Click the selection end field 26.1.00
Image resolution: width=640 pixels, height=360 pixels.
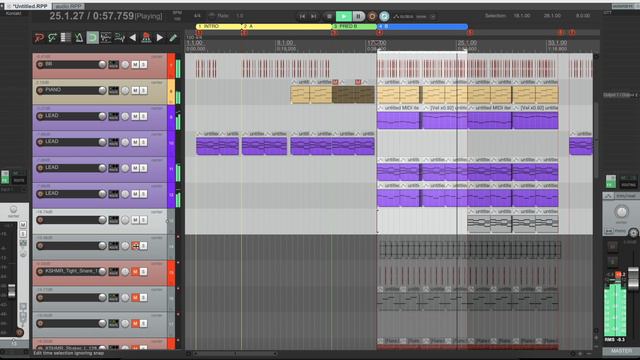552,16
